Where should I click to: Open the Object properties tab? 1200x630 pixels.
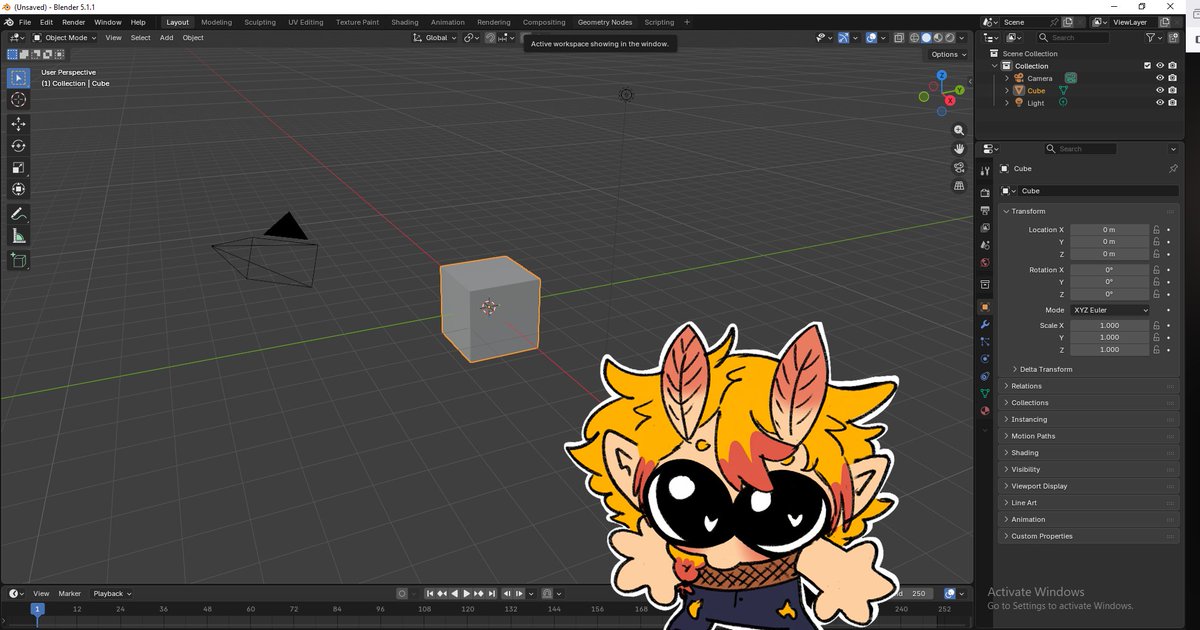985,307
